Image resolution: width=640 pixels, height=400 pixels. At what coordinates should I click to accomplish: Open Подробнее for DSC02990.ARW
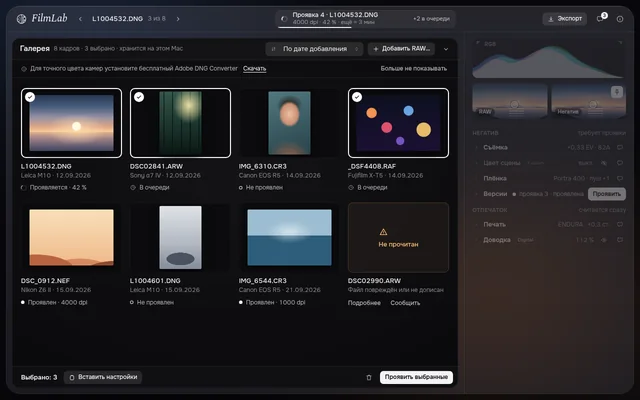364,303
